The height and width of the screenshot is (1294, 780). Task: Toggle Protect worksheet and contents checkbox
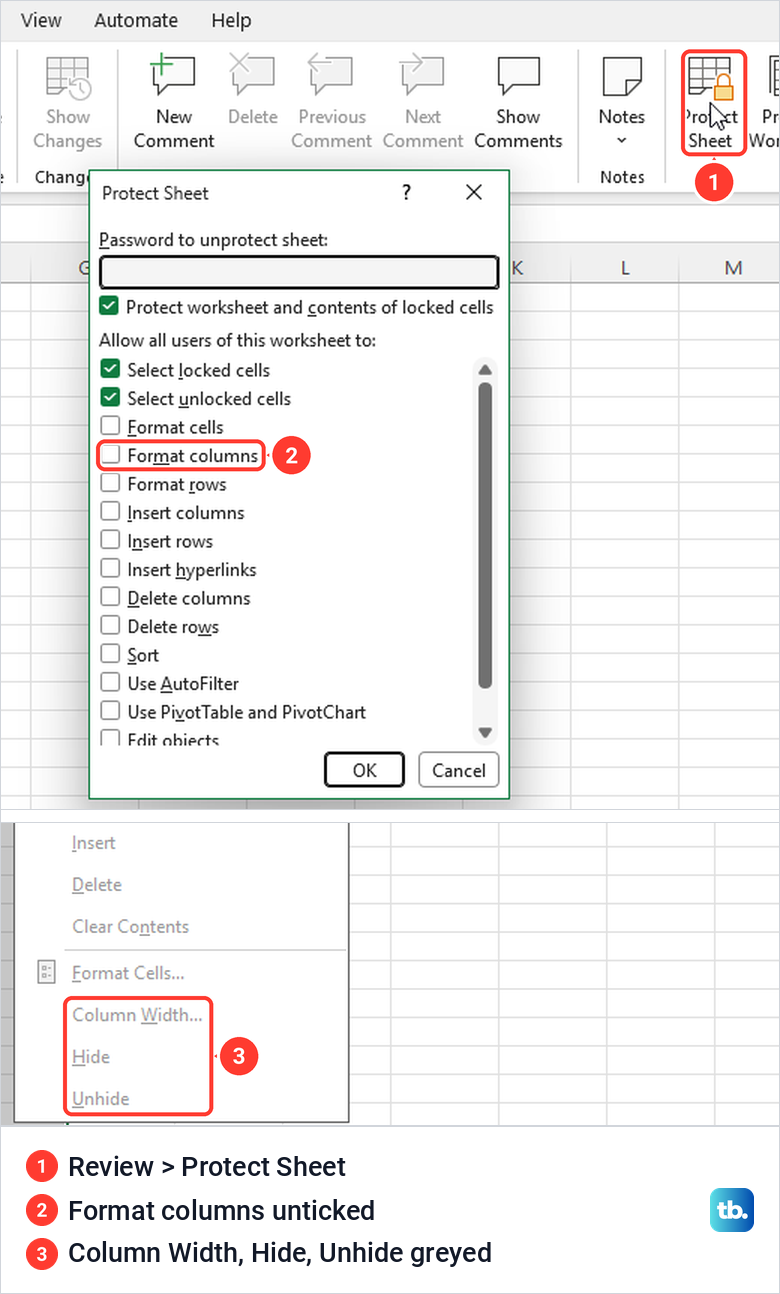point(109,307)
